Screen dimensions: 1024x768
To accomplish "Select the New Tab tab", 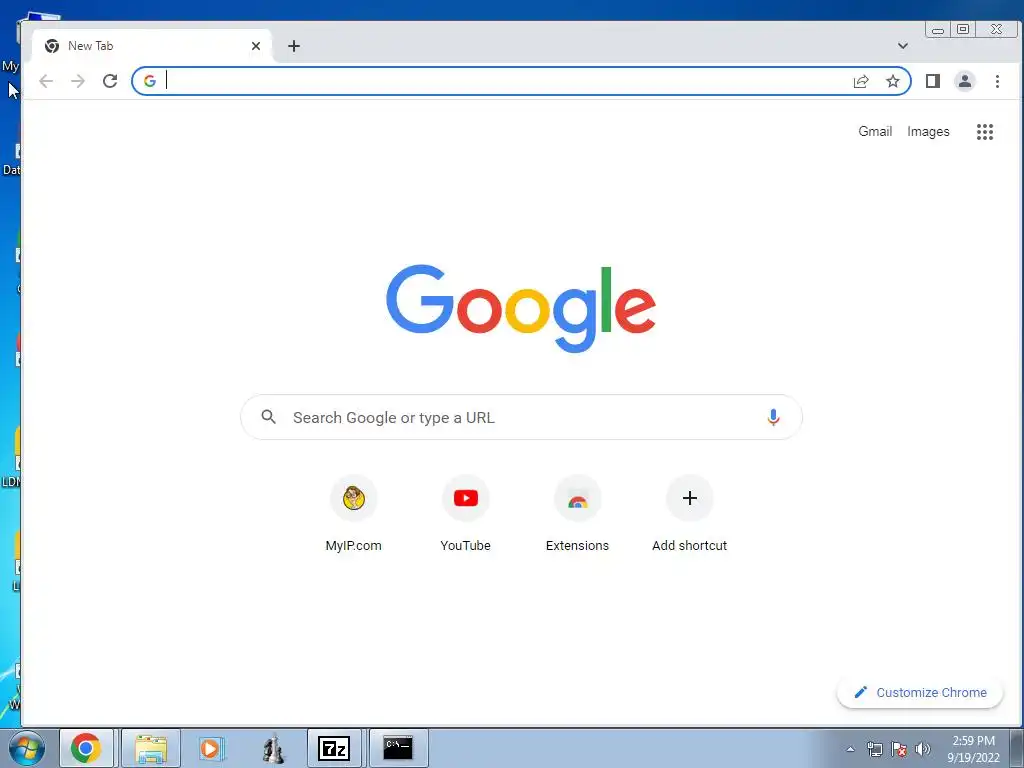I will point(152,46).
